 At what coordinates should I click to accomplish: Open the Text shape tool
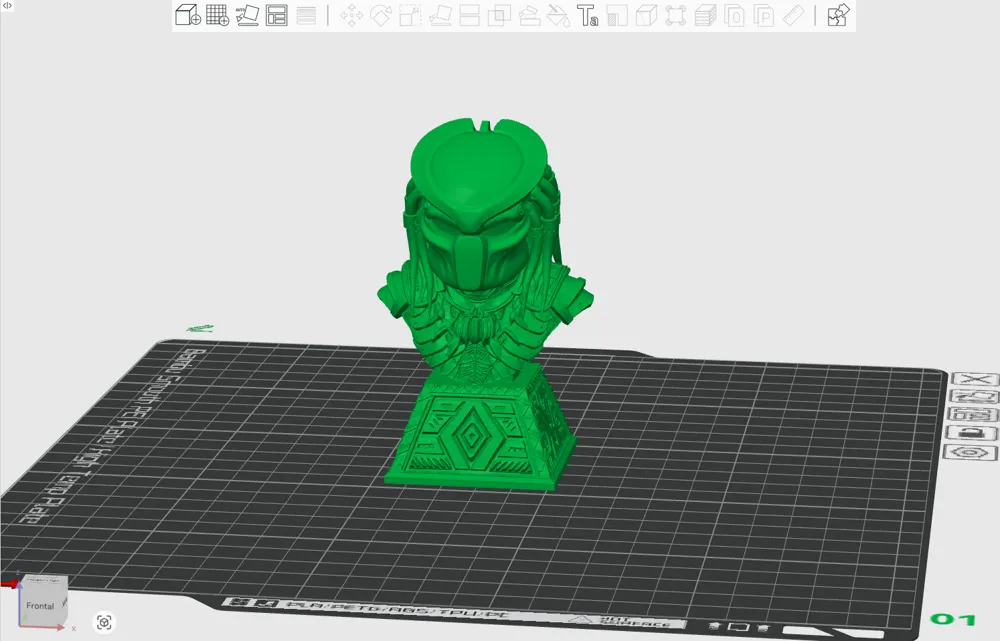coord(588,15)
